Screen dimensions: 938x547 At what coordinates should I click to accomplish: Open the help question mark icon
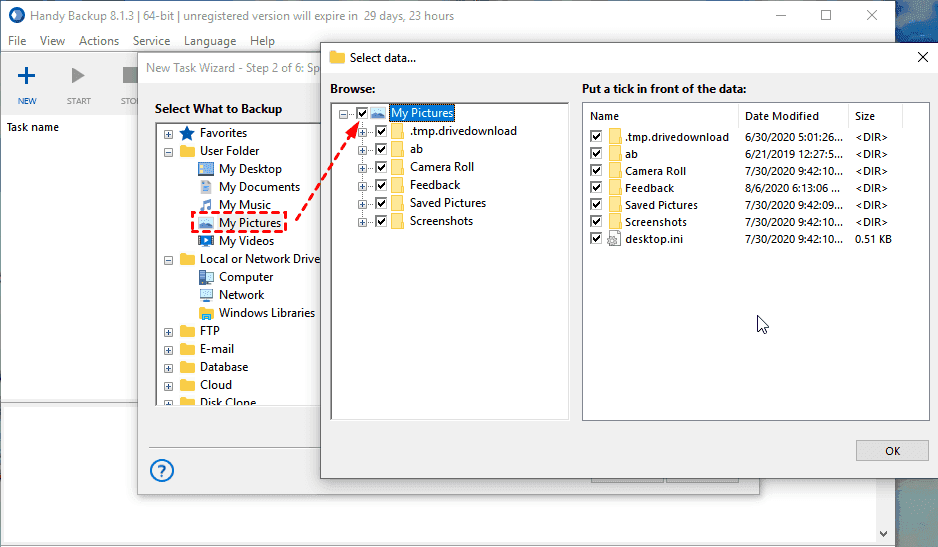[162, 470]
